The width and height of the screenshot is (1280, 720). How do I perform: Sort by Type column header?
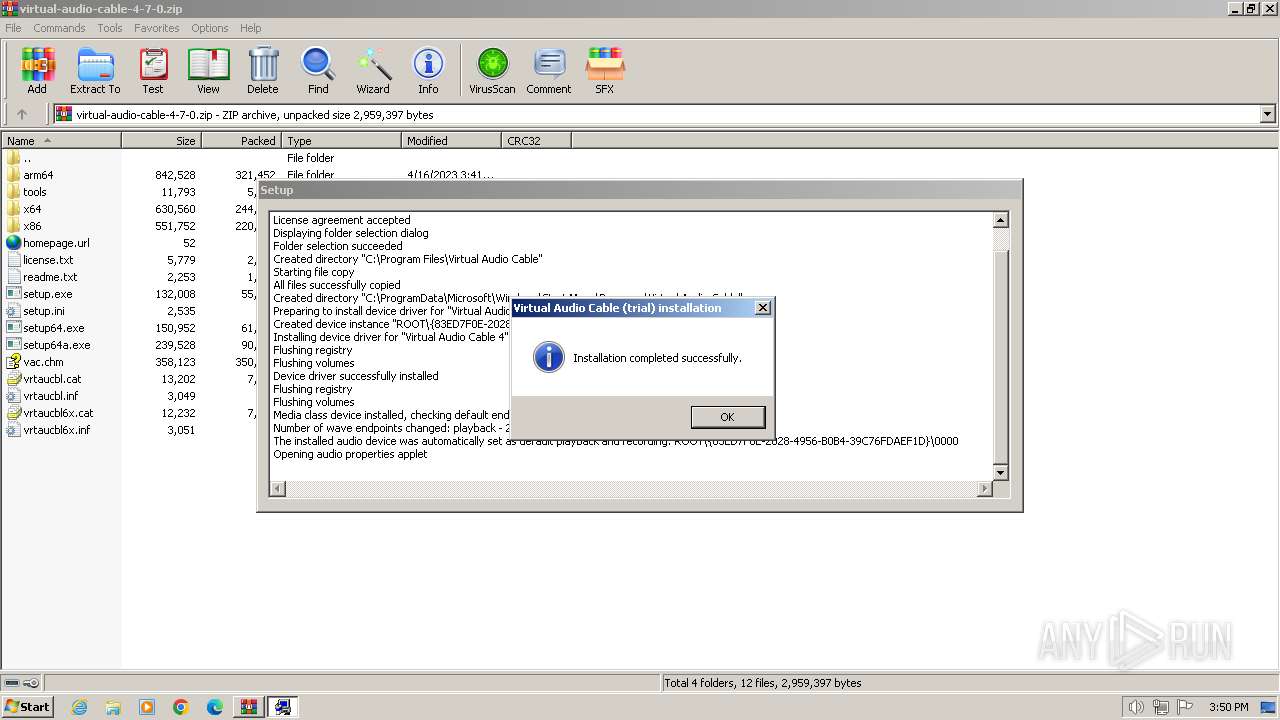click(x=341, y=141)
